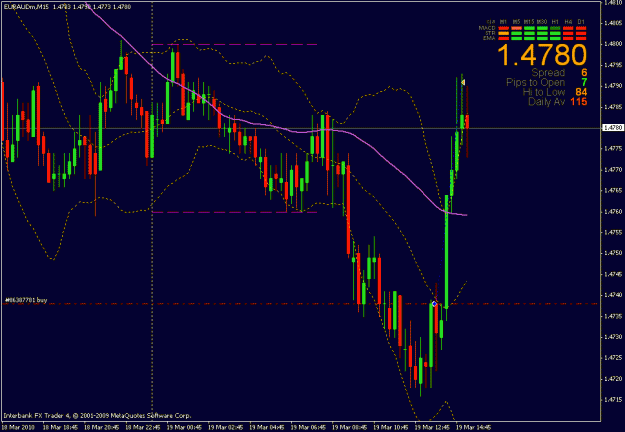
Task: Click the D1 column header in signal panel
Action: click(581, 22)
